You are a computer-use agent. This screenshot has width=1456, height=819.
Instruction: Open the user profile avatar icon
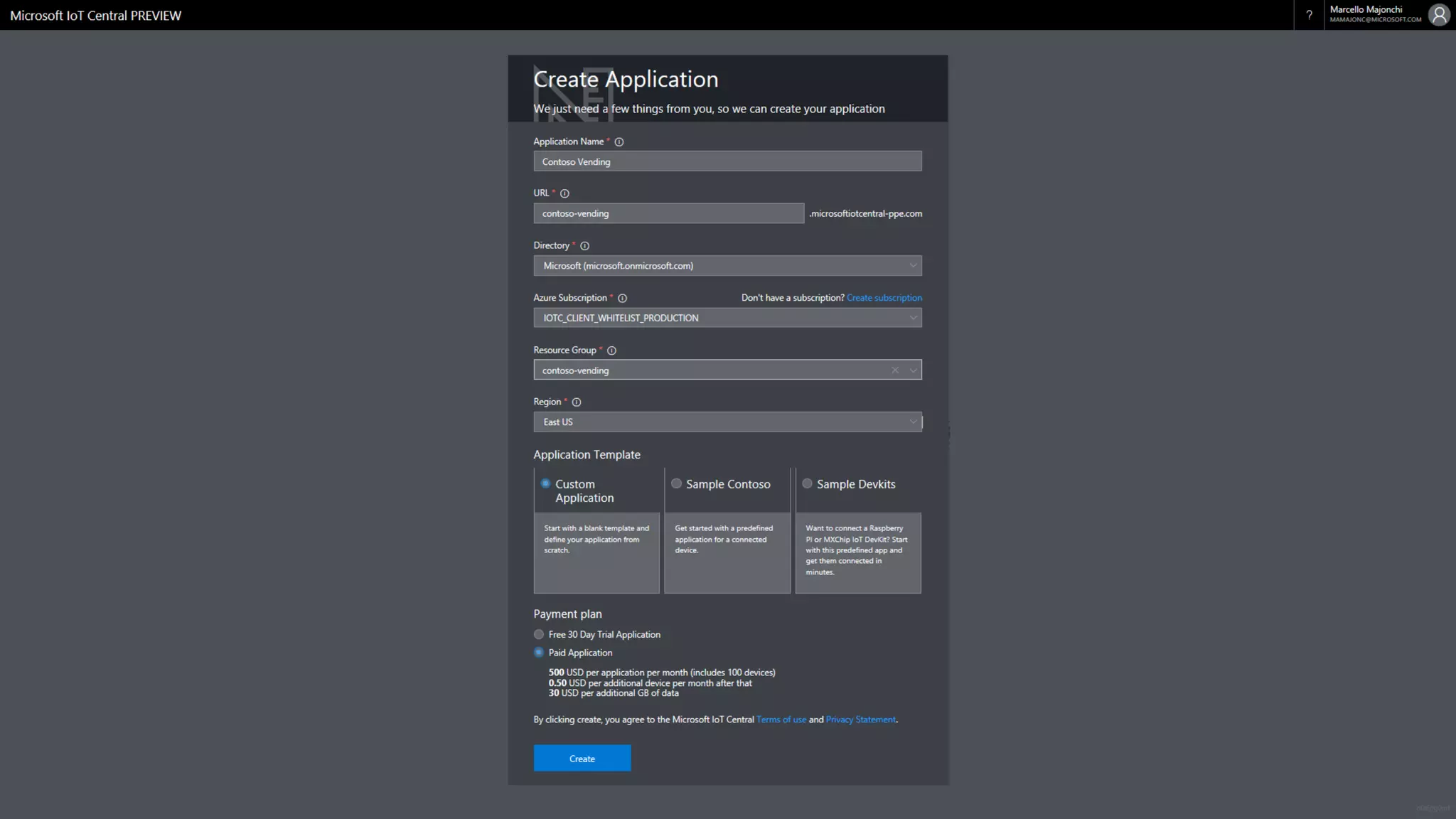1439,15
